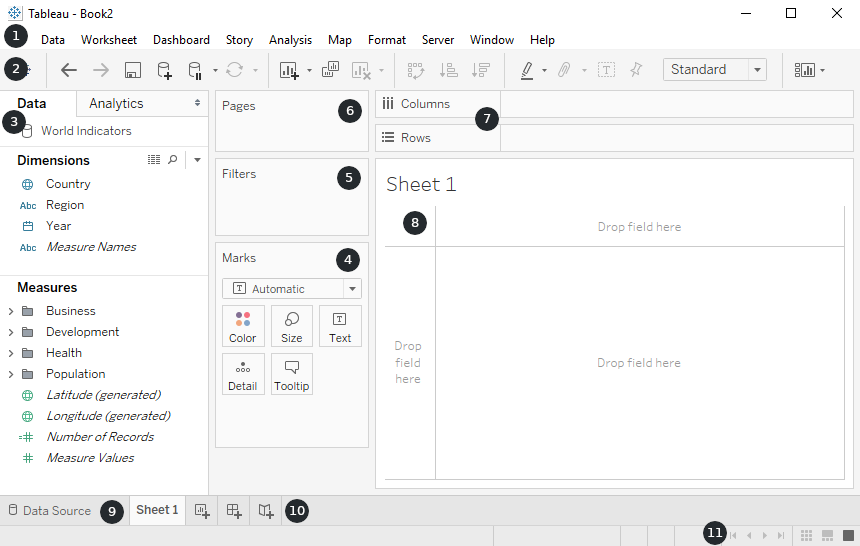The width and height of the screenshot is (860, 546).
Task: Open the Highlight dropdown arrow
Action: point(544,70)
